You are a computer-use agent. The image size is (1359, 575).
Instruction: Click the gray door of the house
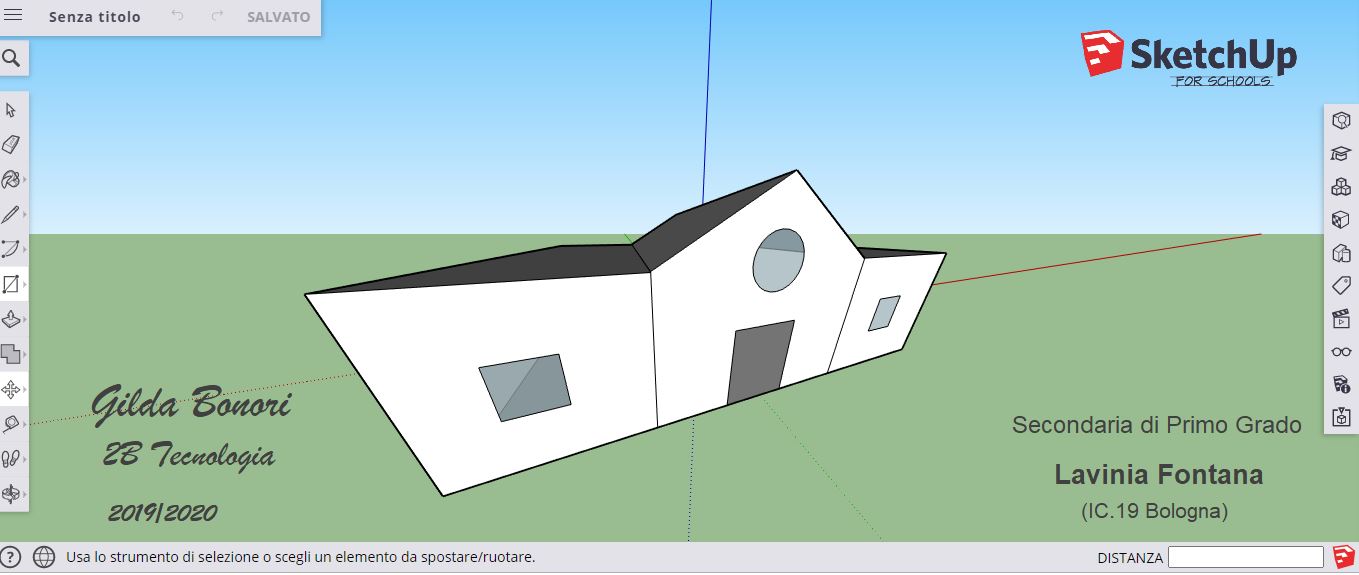click(x=760, y=362)
